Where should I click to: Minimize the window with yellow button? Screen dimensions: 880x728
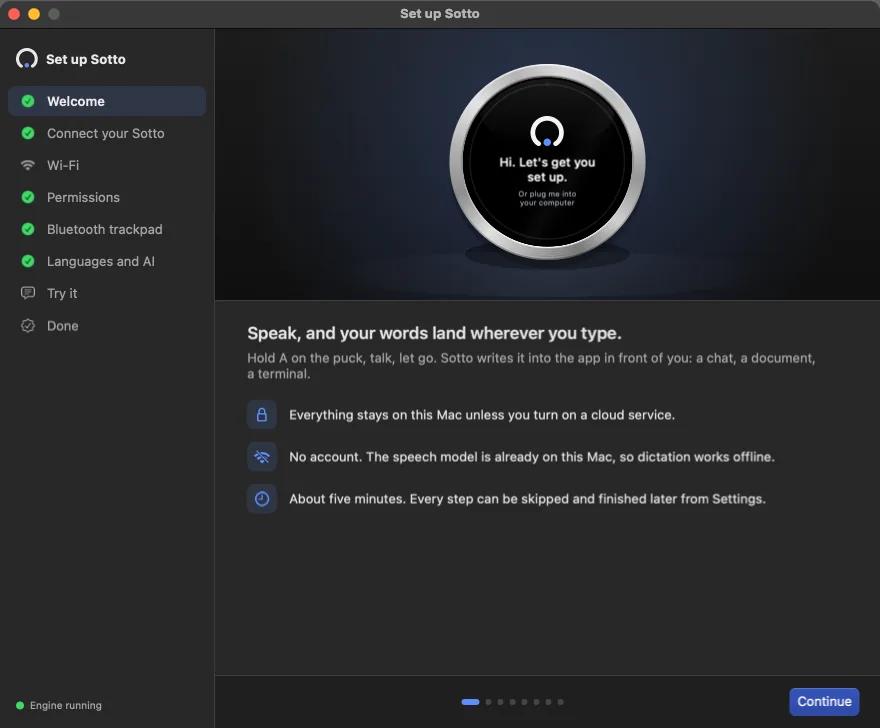(34, 14)
